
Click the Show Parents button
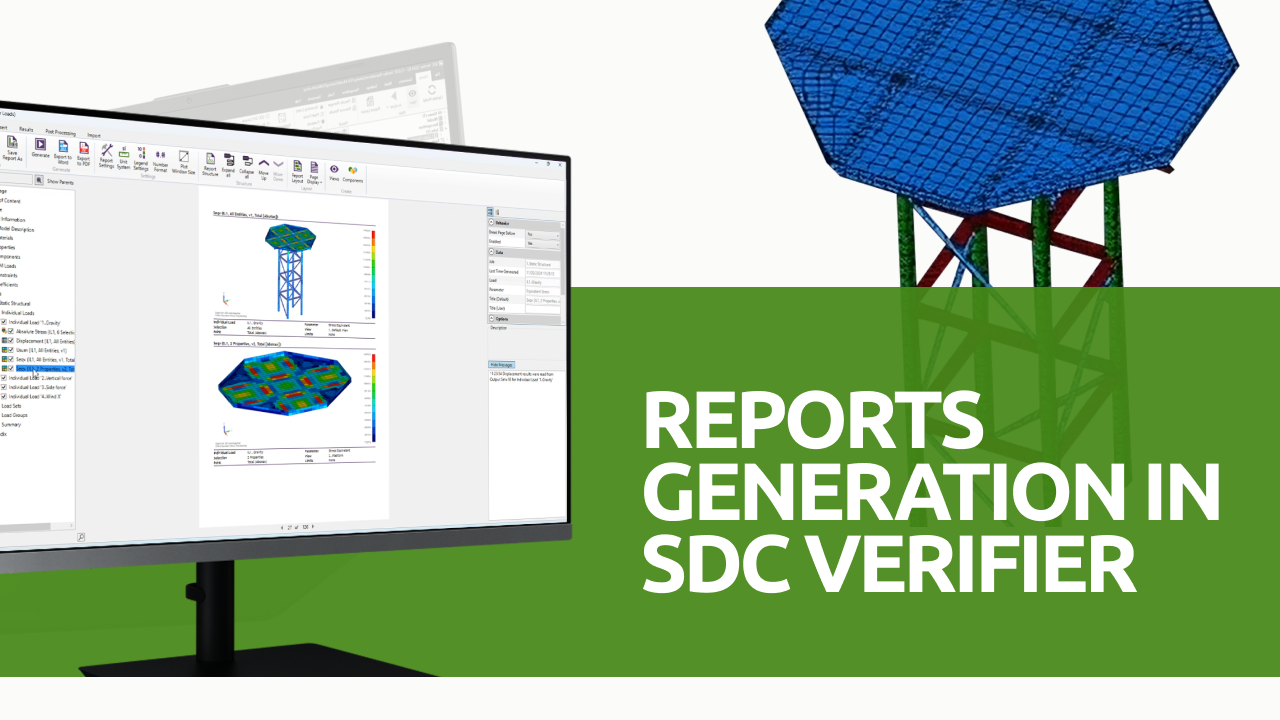tap(60, 182)
